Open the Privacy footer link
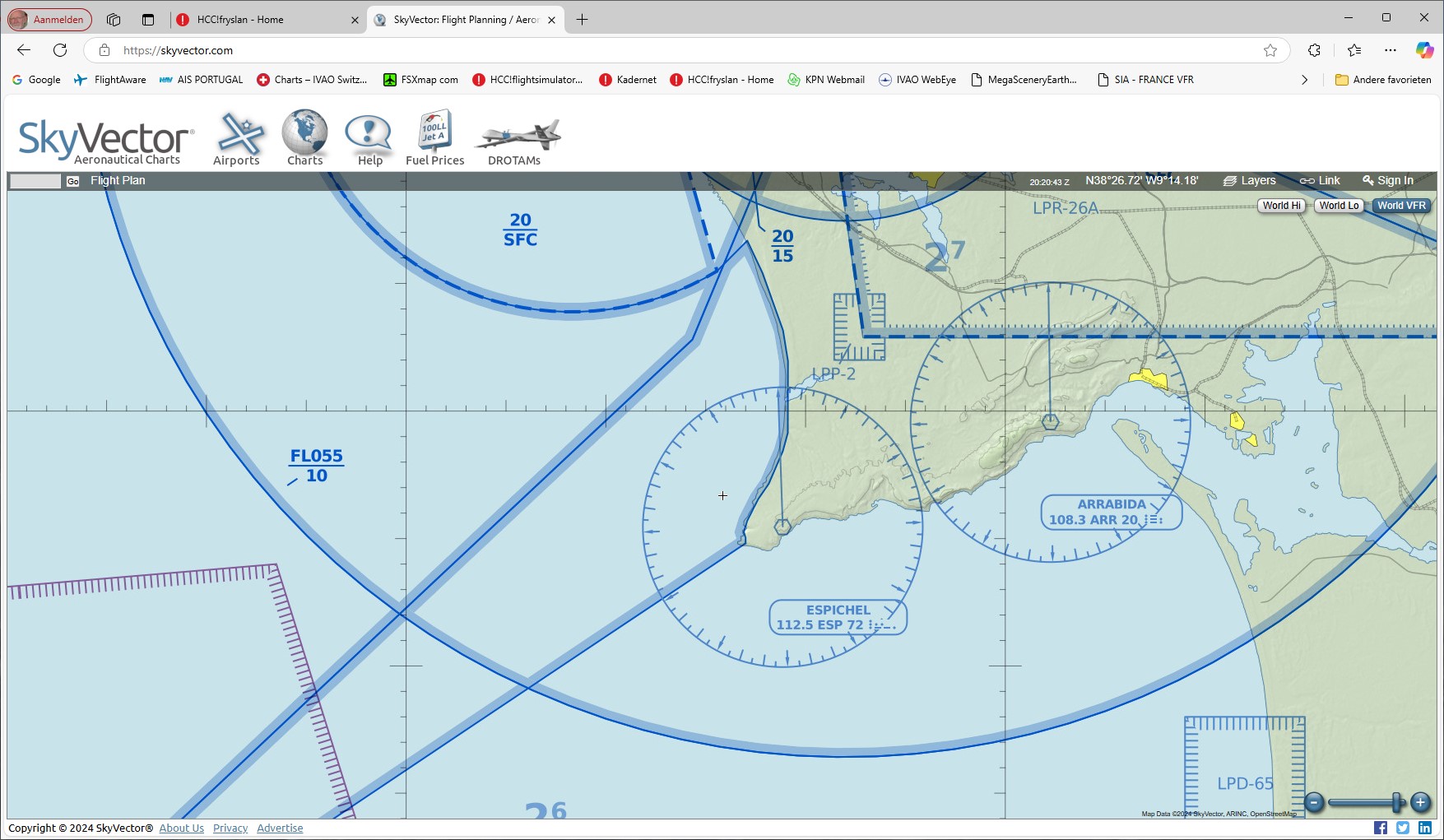Screen dimensions: 1444x840 pos(230,828)
